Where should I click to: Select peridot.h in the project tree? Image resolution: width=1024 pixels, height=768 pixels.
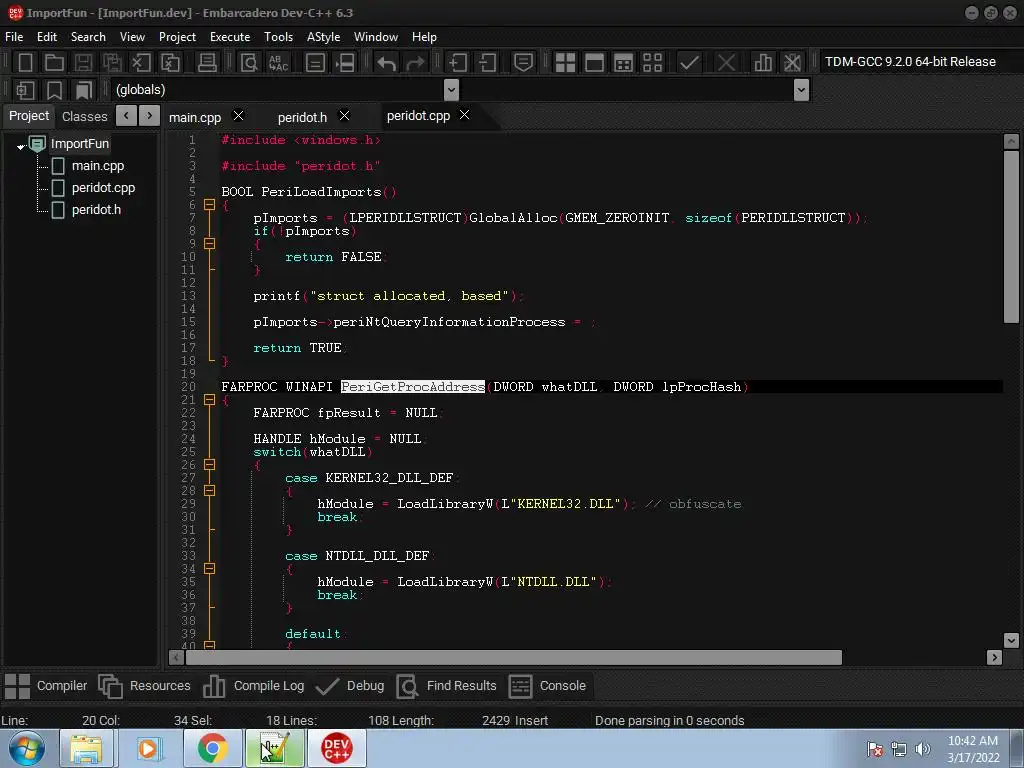point(96,210)
